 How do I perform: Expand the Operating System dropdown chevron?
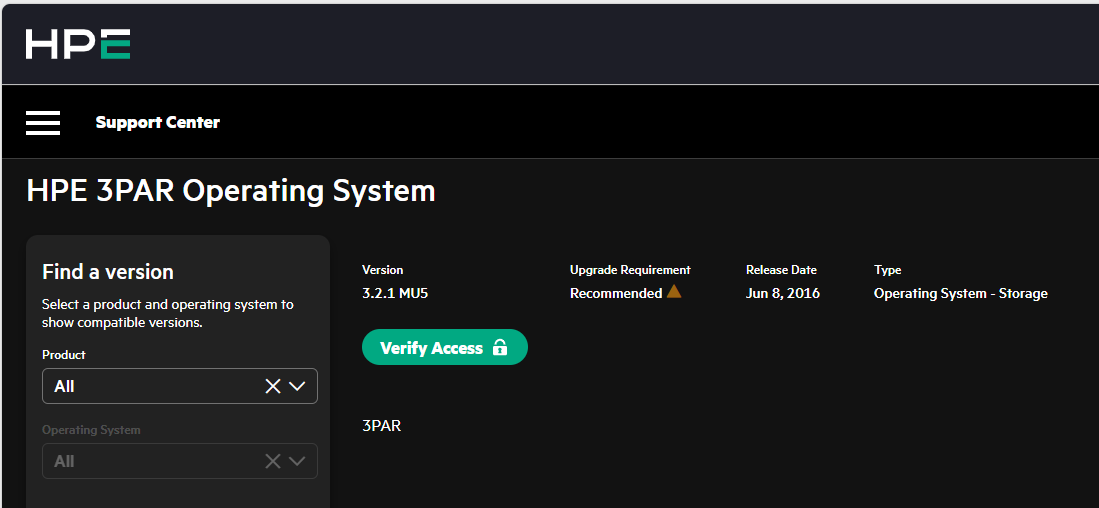coord(297,461)
